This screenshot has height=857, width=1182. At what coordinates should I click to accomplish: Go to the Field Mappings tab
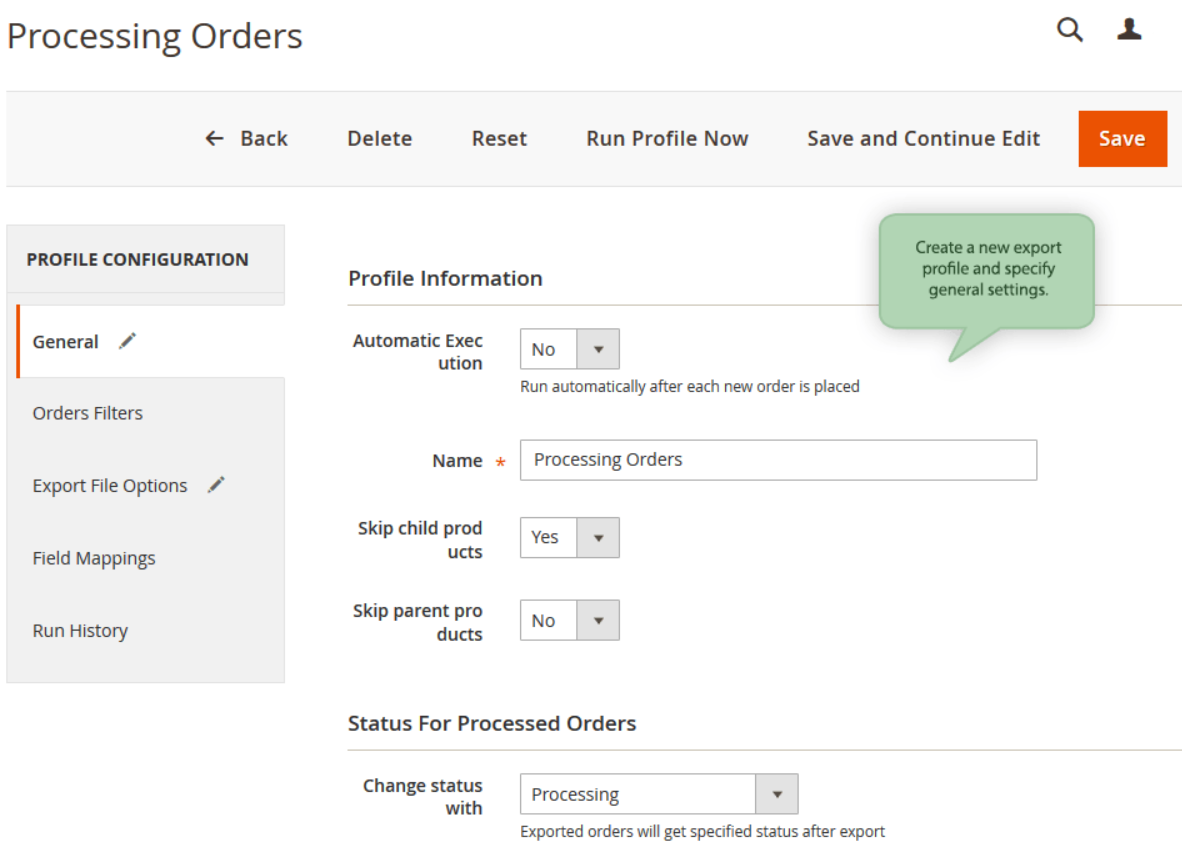94,558
